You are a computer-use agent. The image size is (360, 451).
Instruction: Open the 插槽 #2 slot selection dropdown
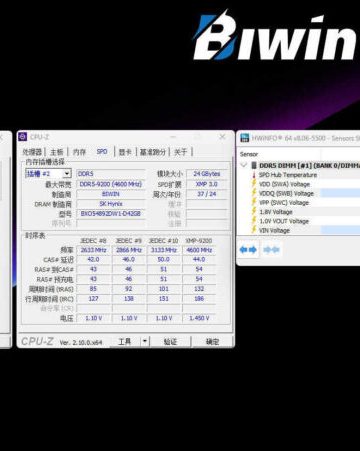[48, 174]
